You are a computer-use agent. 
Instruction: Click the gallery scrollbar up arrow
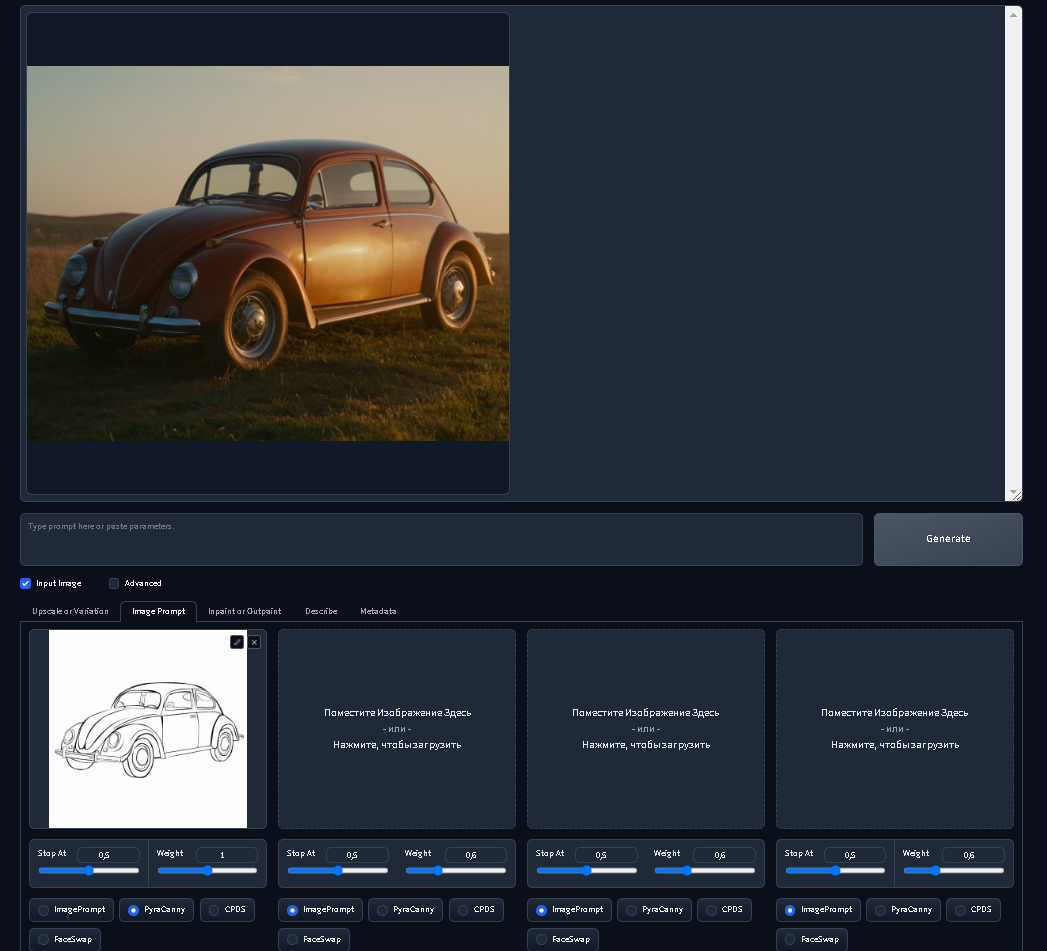coord(1014,15)
